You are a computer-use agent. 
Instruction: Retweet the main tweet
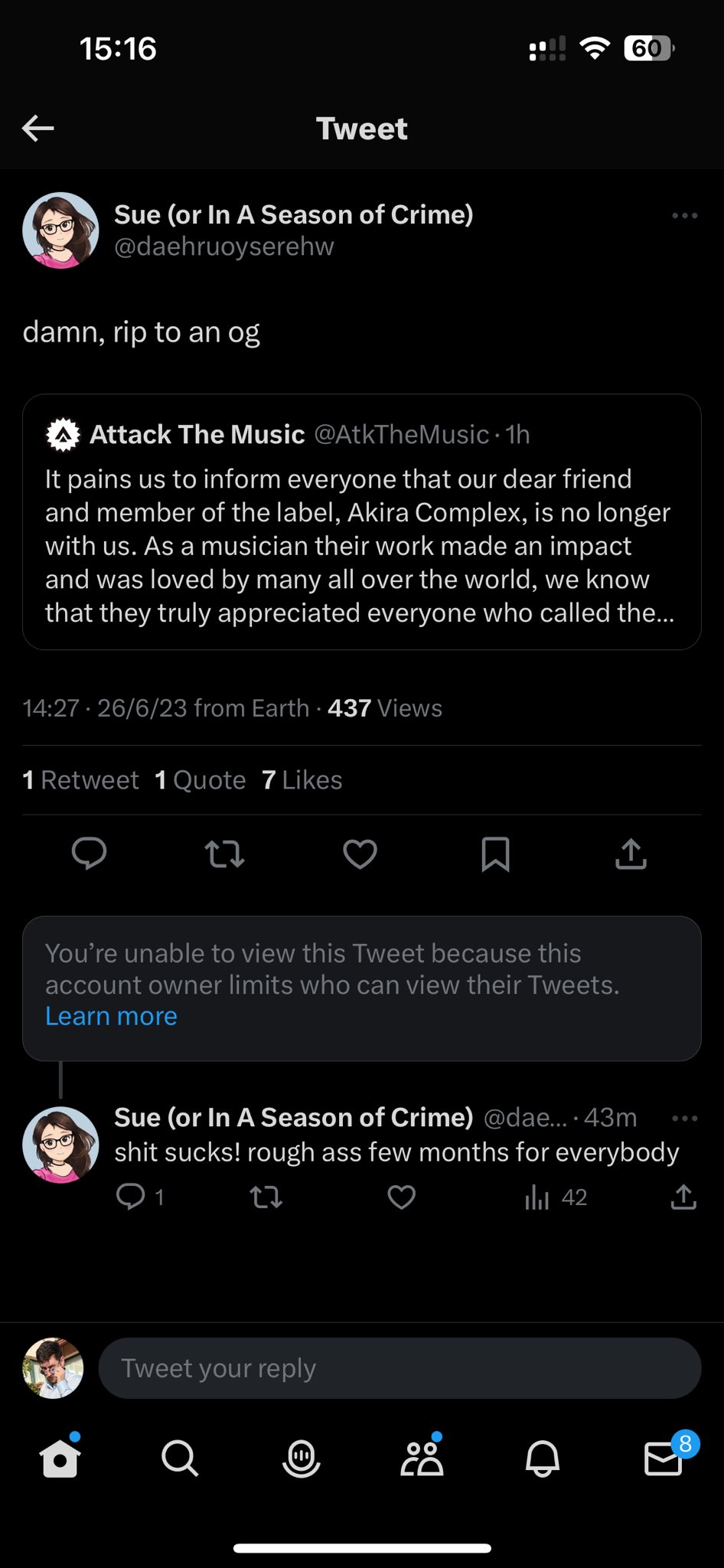[224, 854]
